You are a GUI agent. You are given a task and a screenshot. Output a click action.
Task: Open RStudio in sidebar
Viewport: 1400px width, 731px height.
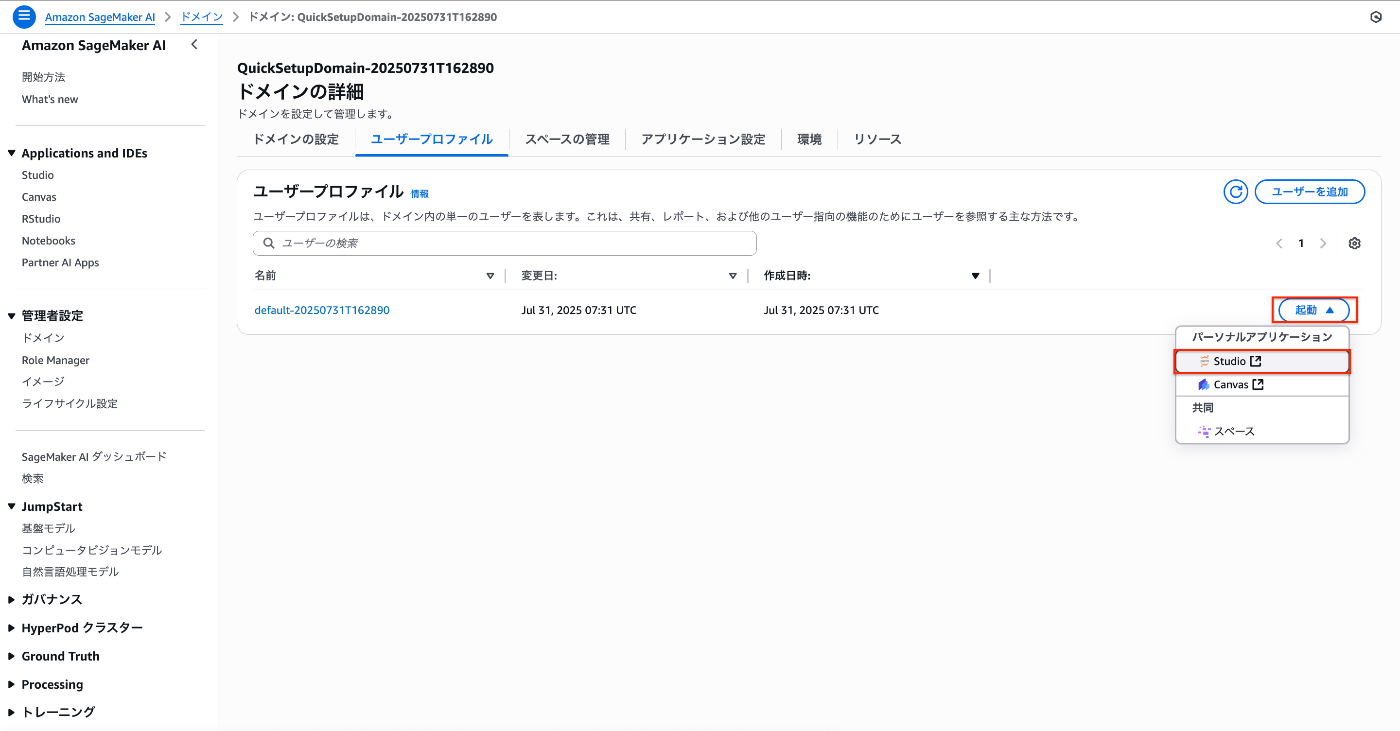pos(41,219)
